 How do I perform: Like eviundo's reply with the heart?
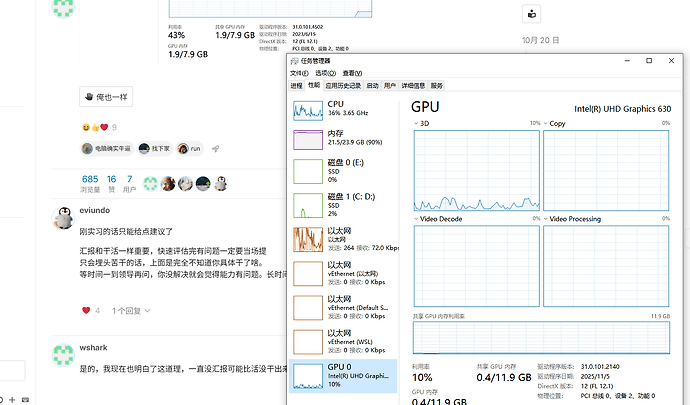86,310
